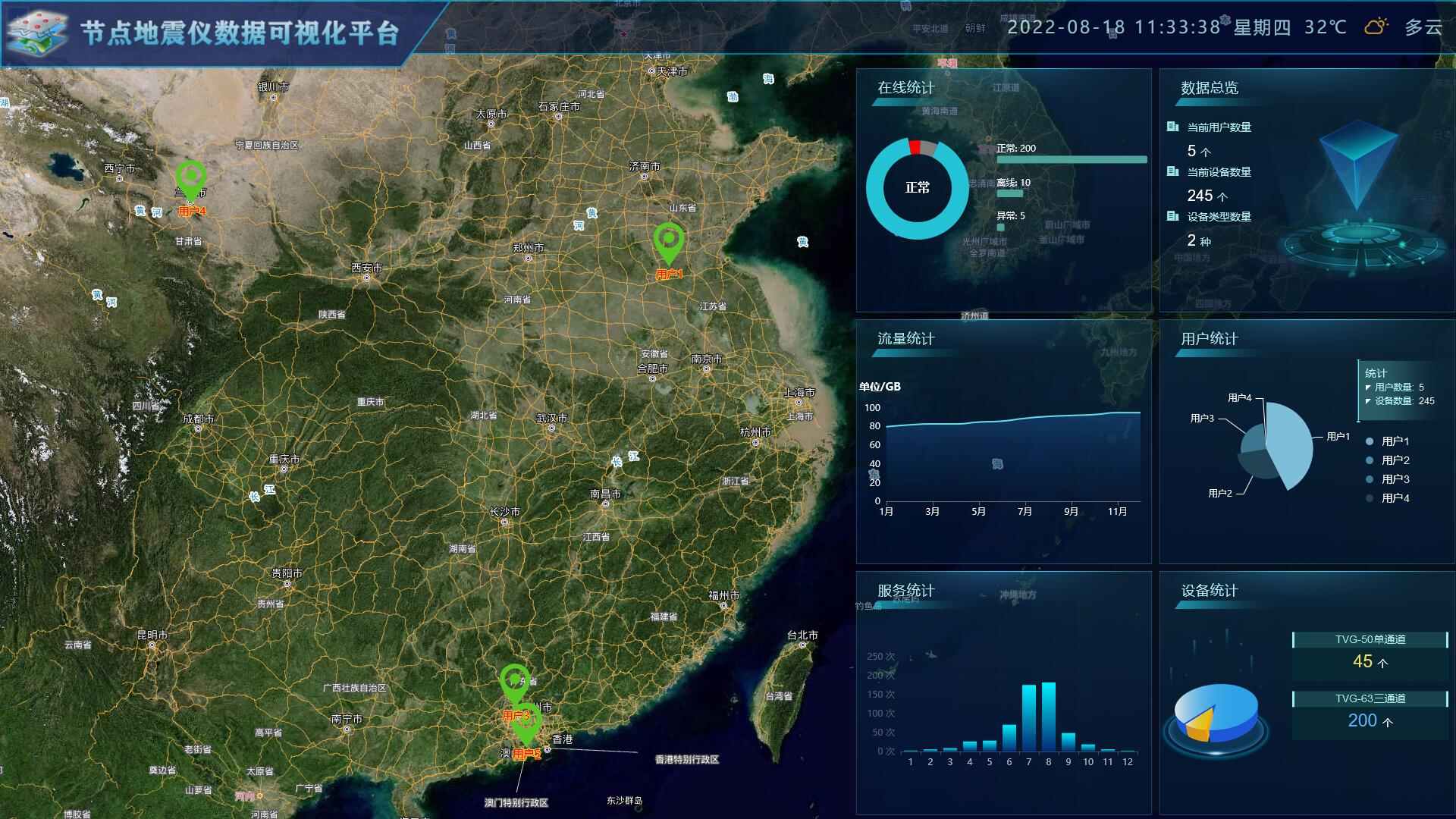
Task: Open the 用户统计 panel title
Action: (1209, 339)
